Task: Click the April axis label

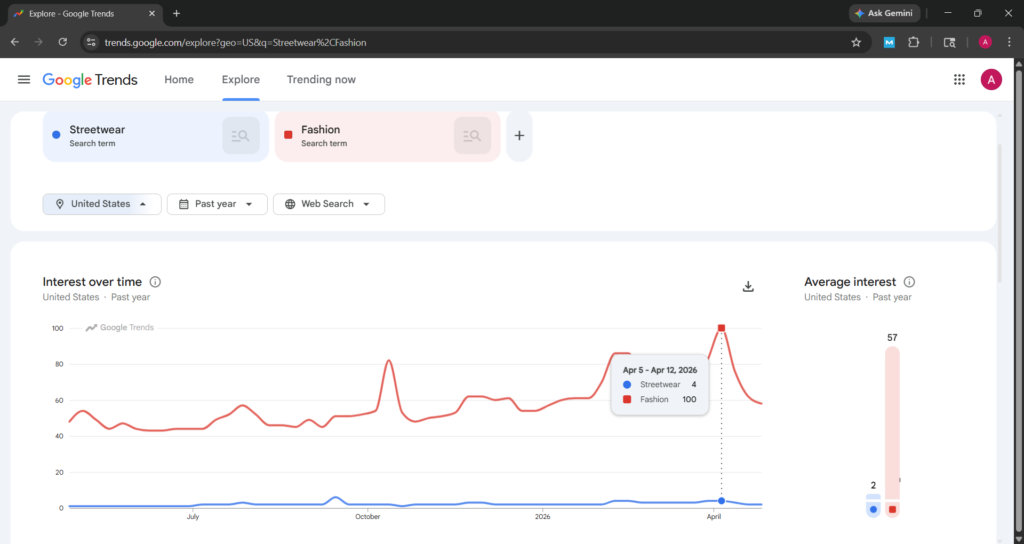Action: pyautogui.click(x=714, y=517)
